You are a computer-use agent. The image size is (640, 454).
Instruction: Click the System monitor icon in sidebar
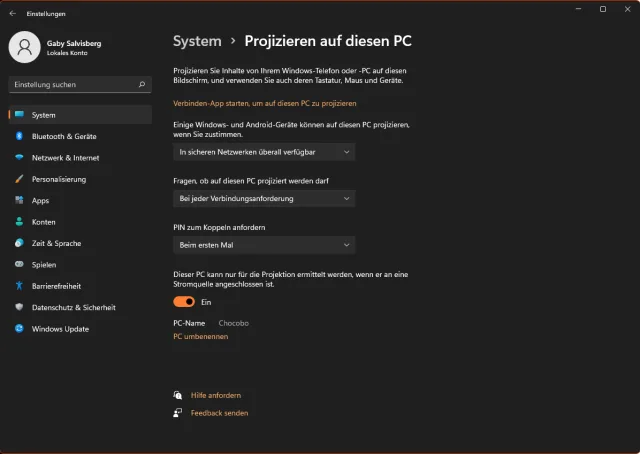point(19,115)
